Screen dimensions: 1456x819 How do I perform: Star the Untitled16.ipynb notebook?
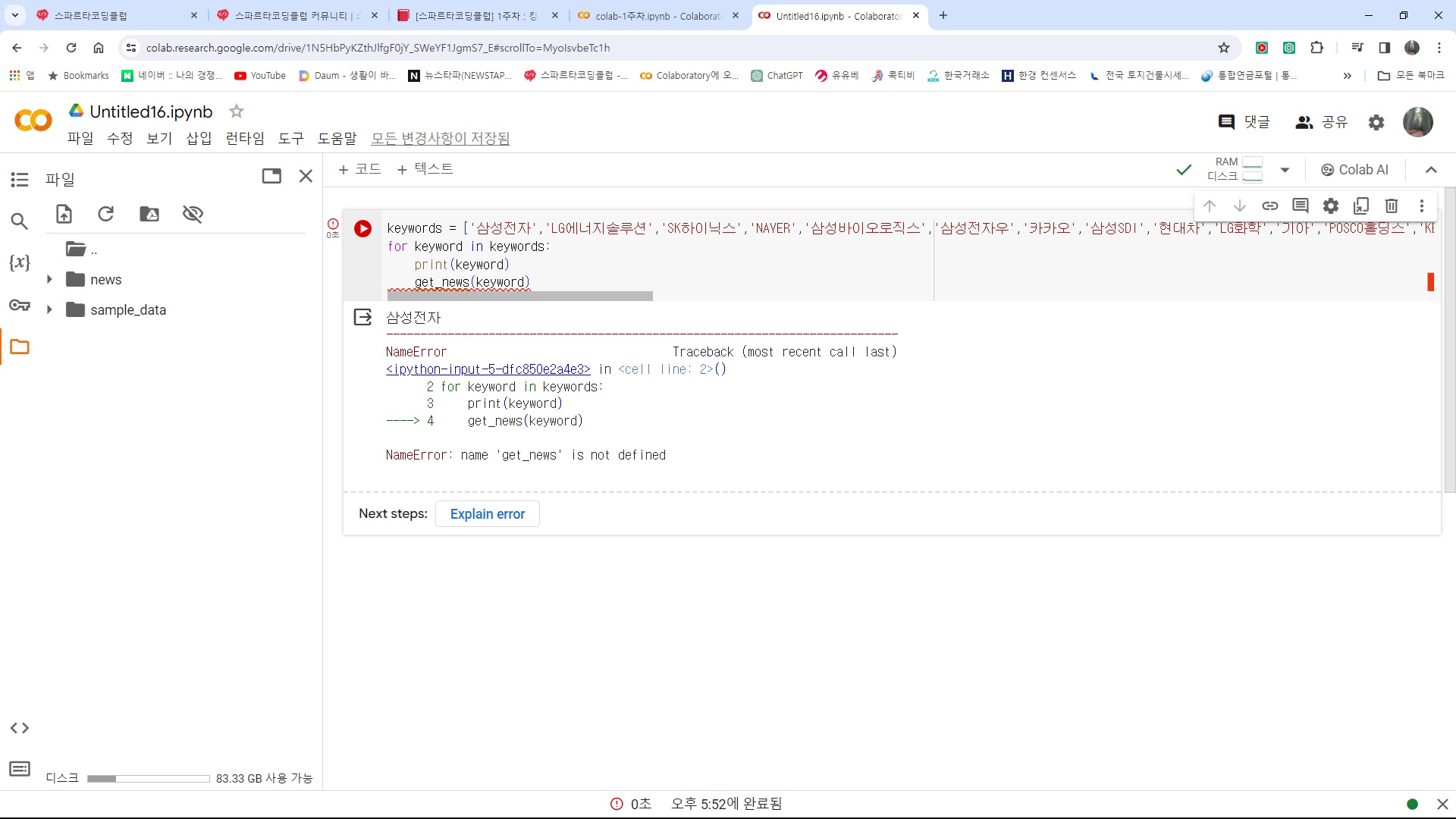click(x=237, y=111)
